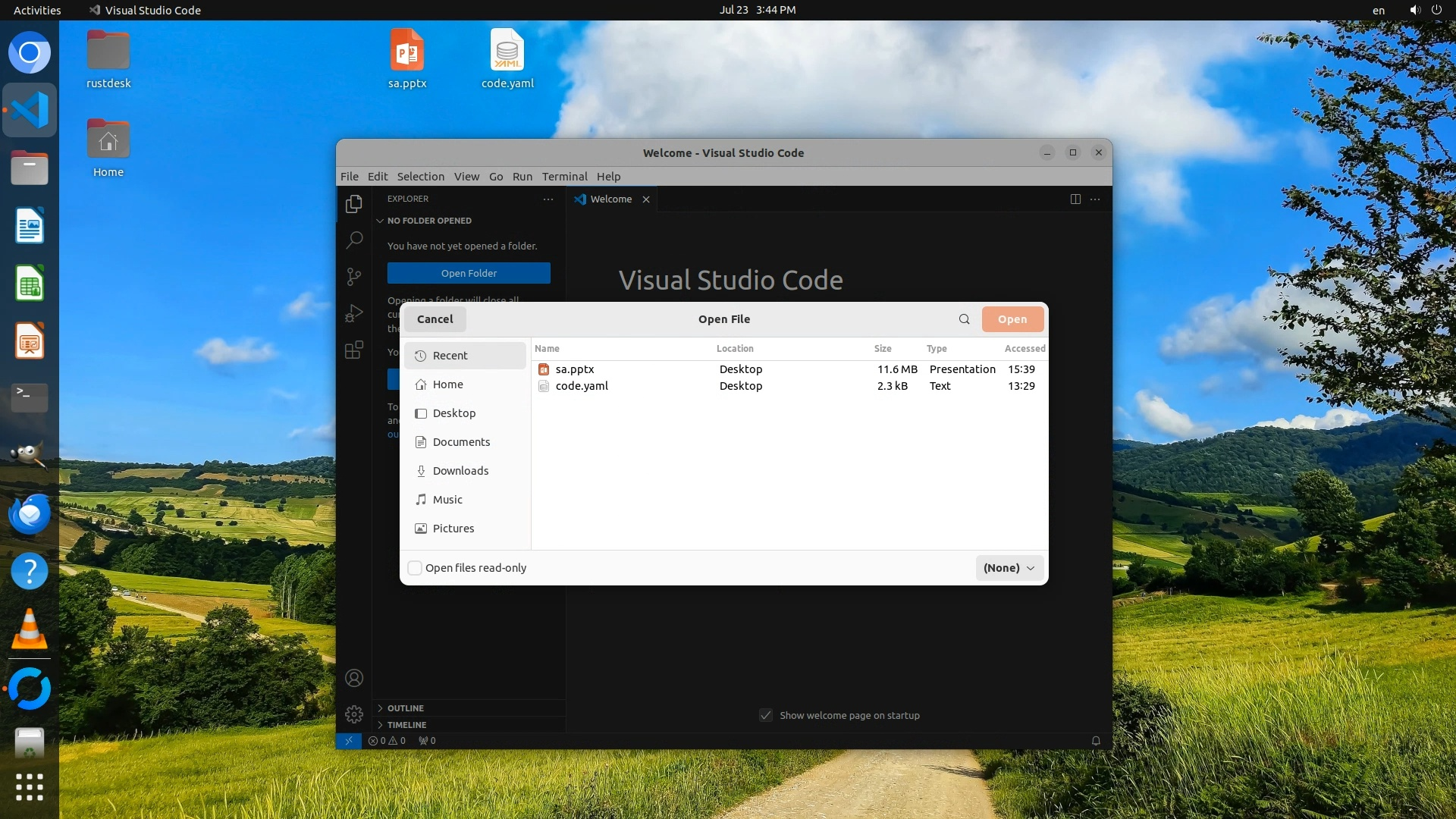This screenshot has height=819, width=1456.
Task: Open the Manage gear icon
Action: point(354,714)
